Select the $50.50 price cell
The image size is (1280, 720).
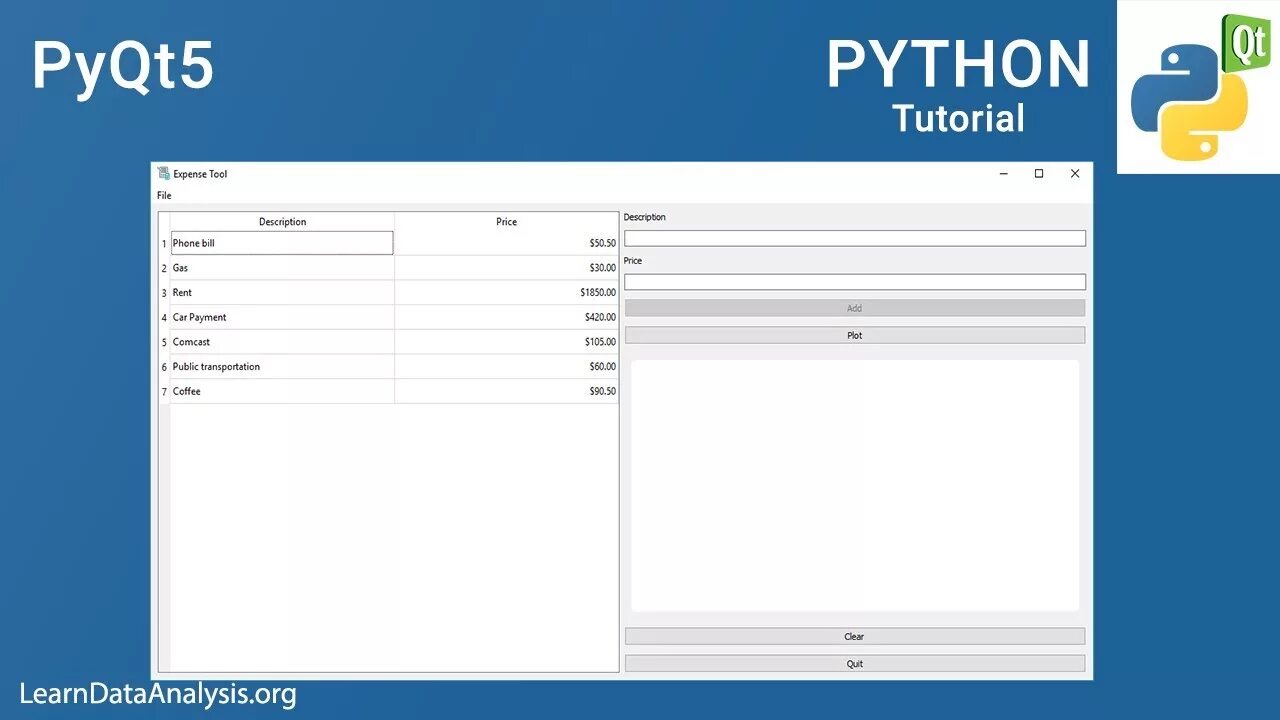pos(507,243)
